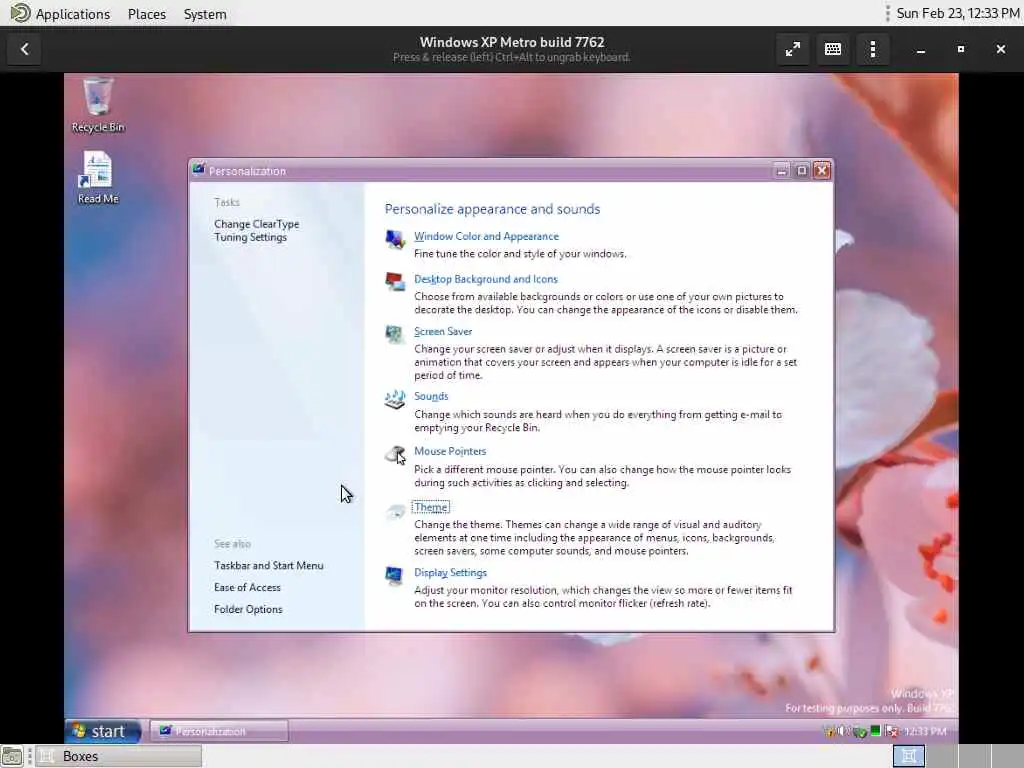
Task: Open the System menu
Action: [x=205, y=14]
